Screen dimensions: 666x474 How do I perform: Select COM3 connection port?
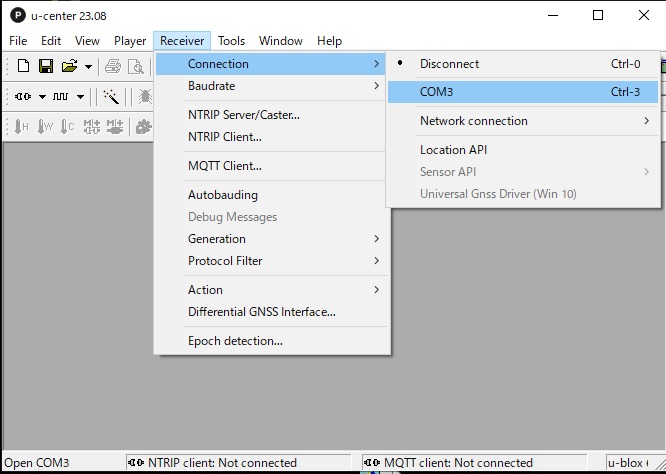pos(523,92)
